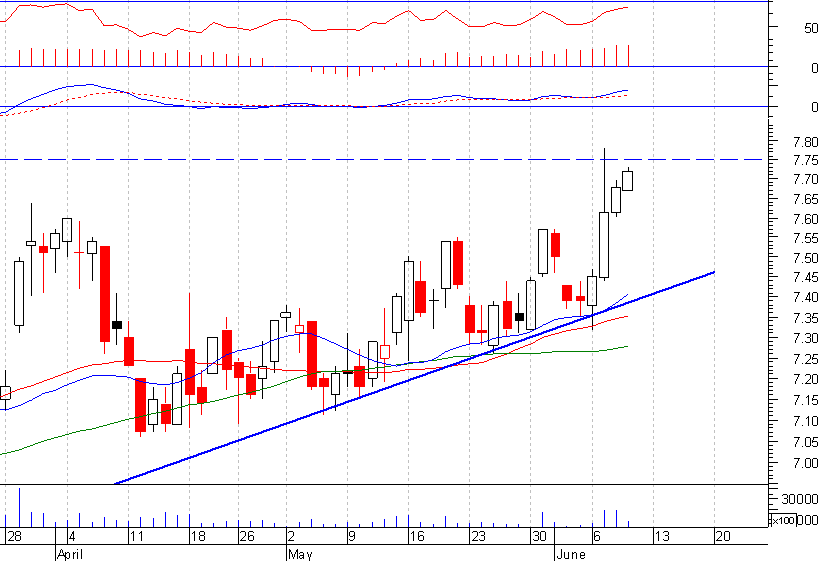Select the thick blue rising trendline
823x561 pixels.
(x=414, y=378)
